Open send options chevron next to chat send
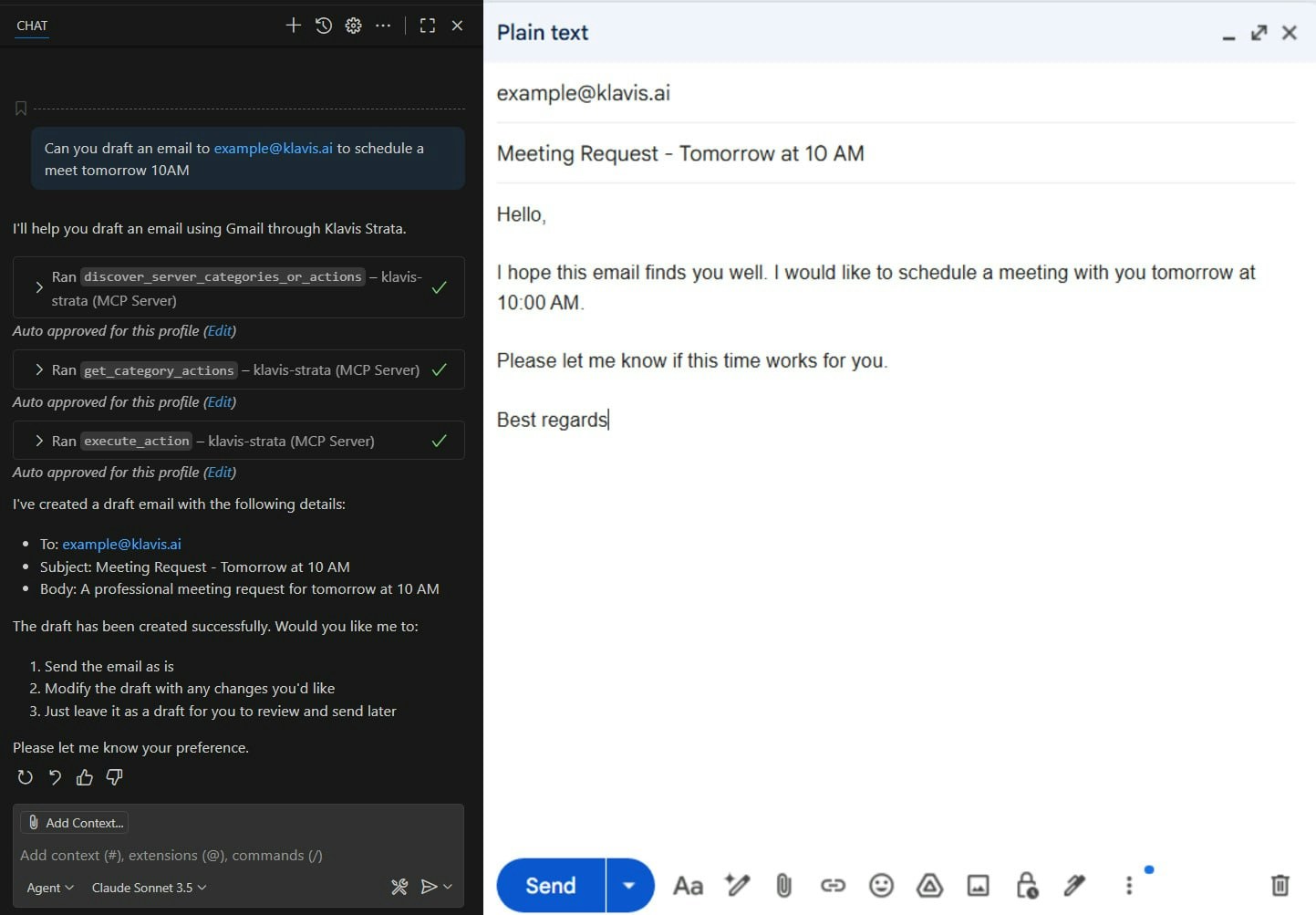The height and width of the screenshot is (915, 1316). [448, 887]
